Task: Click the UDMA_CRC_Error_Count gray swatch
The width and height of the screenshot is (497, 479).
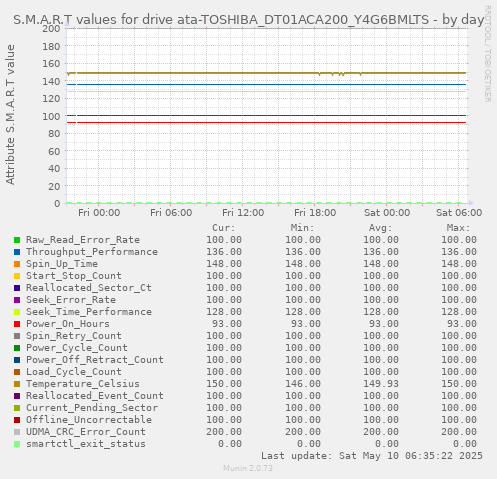Action: 17,432
